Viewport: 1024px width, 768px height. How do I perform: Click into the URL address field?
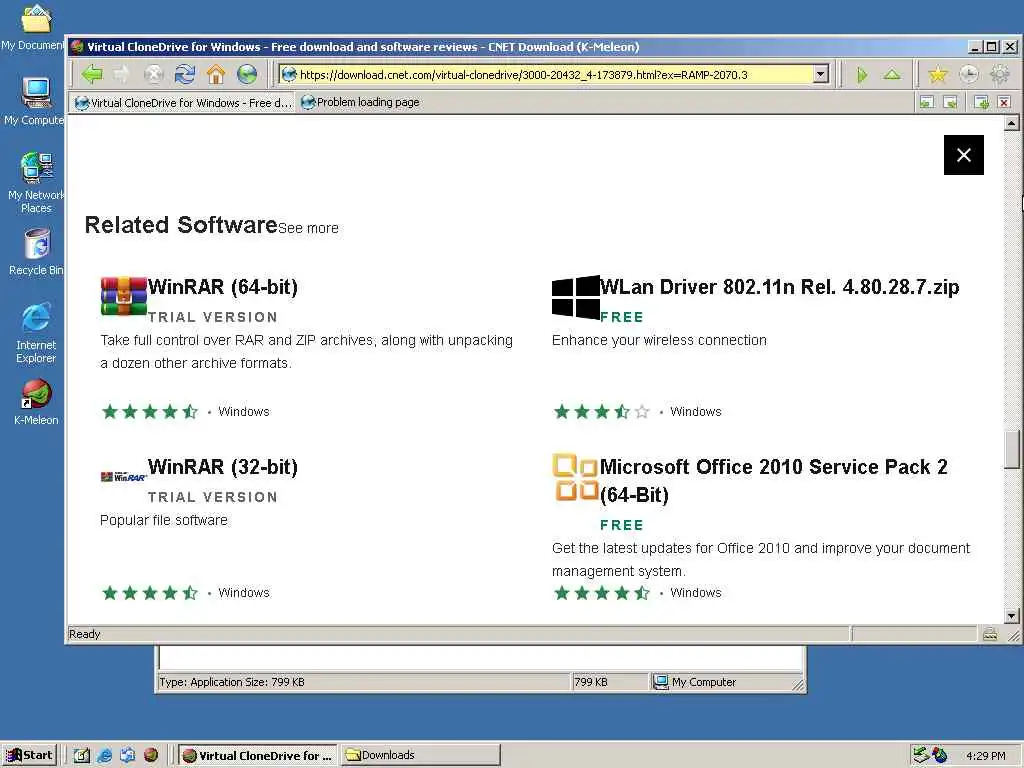[x=546, y=74]
